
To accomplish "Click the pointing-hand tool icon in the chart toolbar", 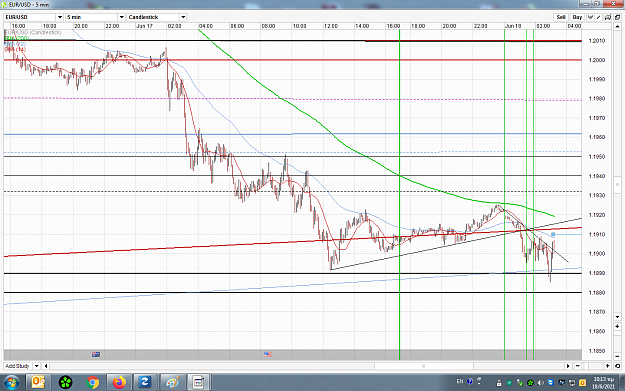I will (x=608, y=17).
